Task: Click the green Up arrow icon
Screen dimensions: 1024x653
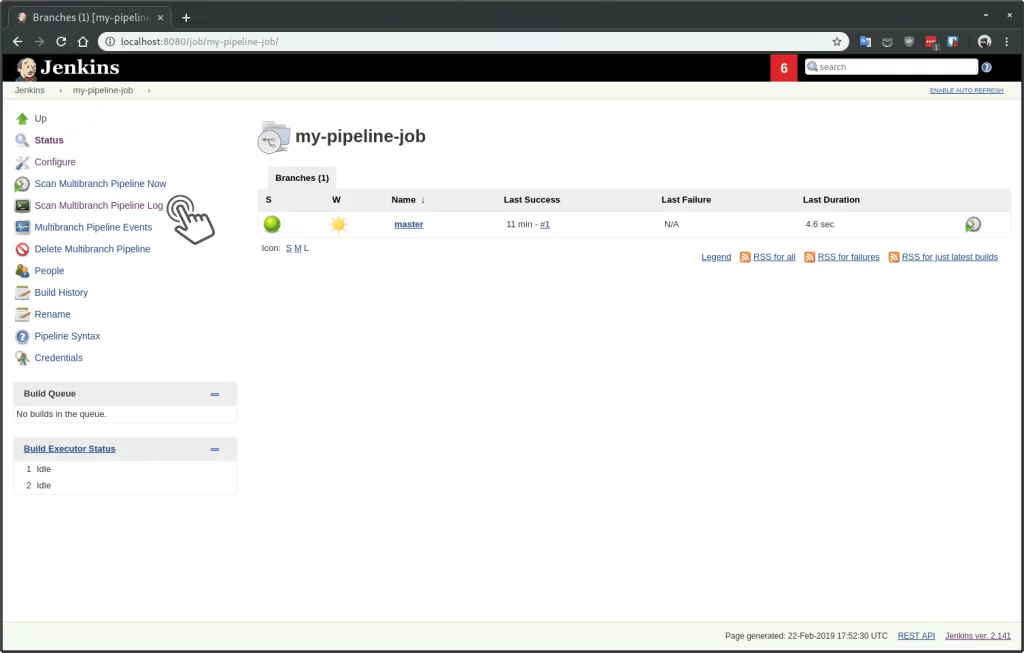Action: (22, 118)
